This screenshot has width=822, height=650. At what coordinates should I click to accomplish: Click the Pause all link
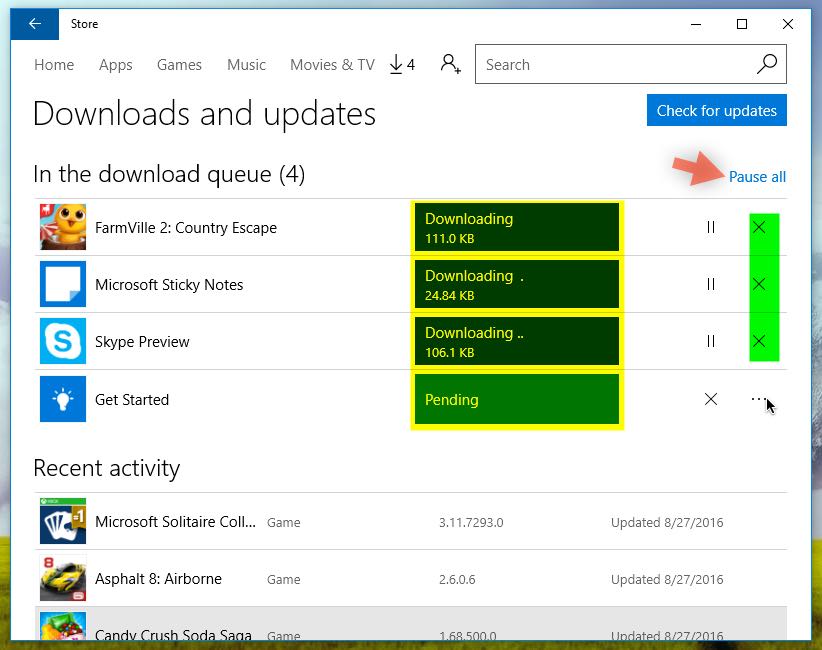(757, 177)
